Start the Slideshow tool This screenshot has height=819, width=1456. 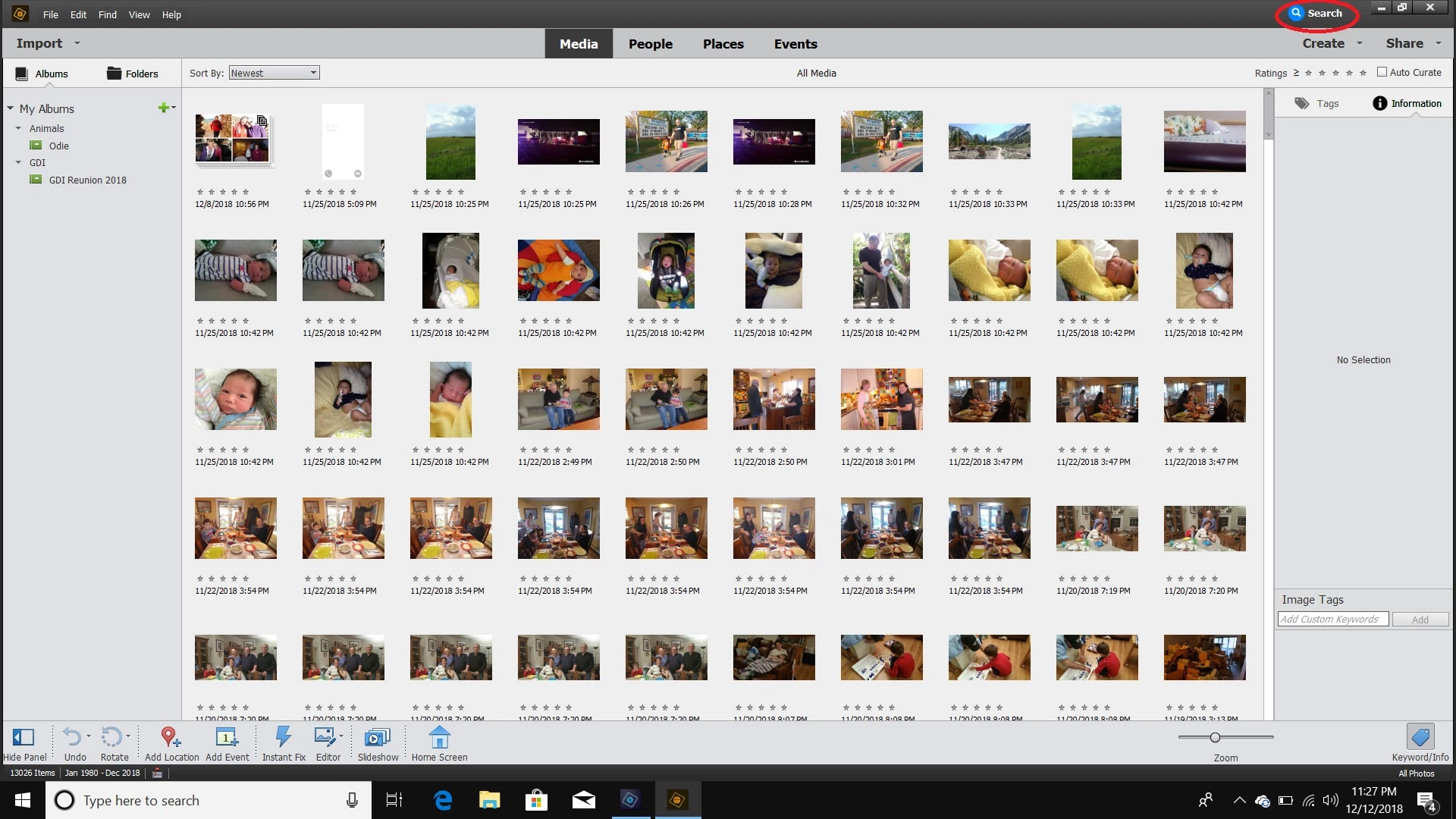377,738
